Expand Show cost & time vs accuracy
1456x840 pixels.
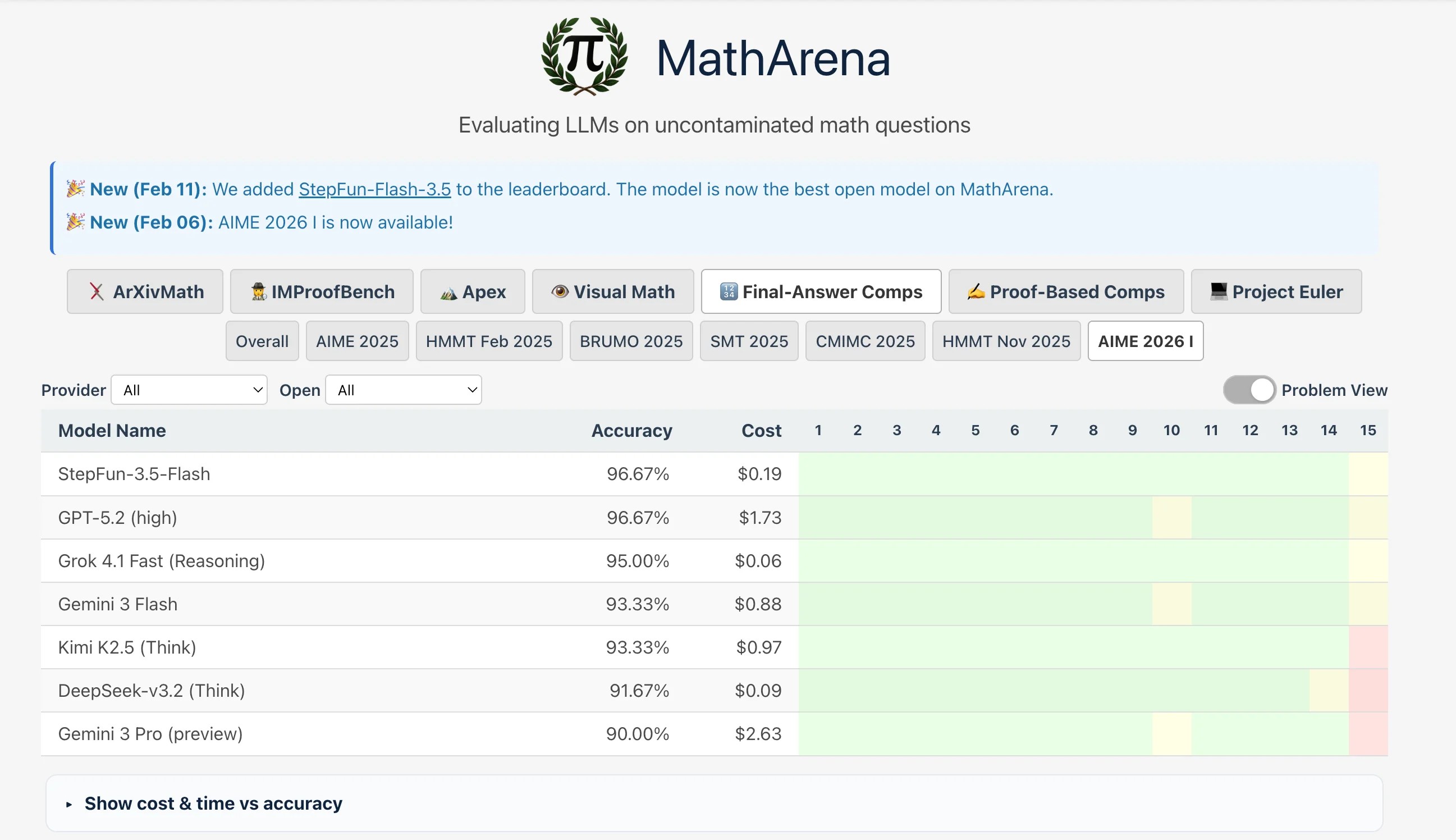213,803
